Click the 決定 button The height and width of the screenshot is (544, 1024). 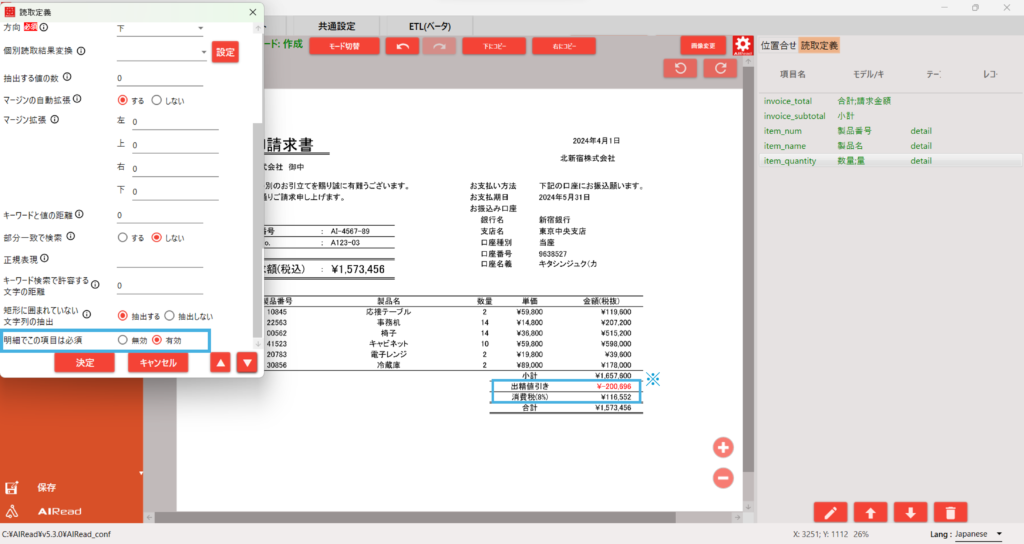coord(85,363)
